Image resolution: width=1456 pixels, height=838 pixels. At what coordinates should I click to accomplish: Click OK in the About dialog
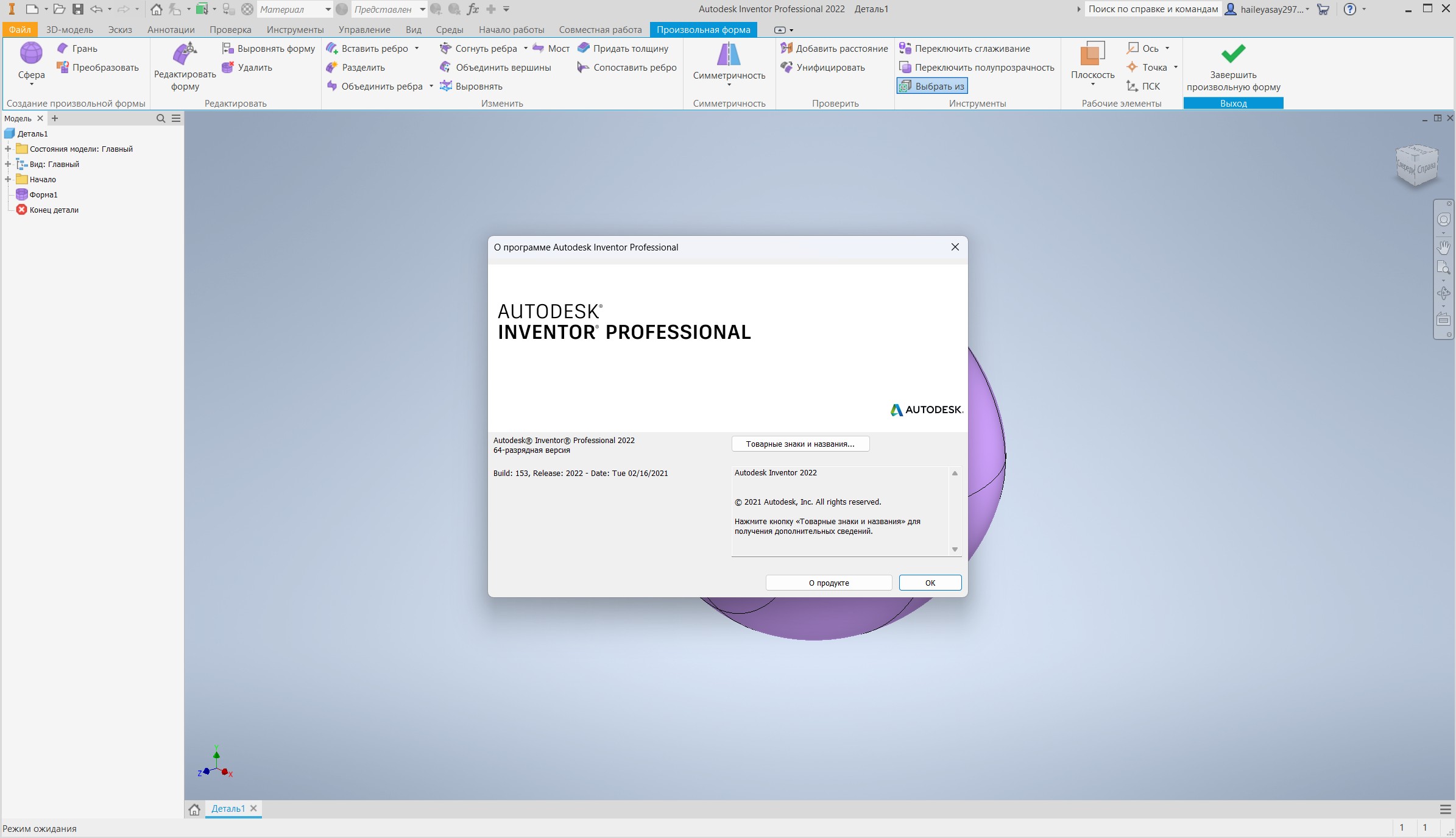pyautogui.click(x=930, y=583)
